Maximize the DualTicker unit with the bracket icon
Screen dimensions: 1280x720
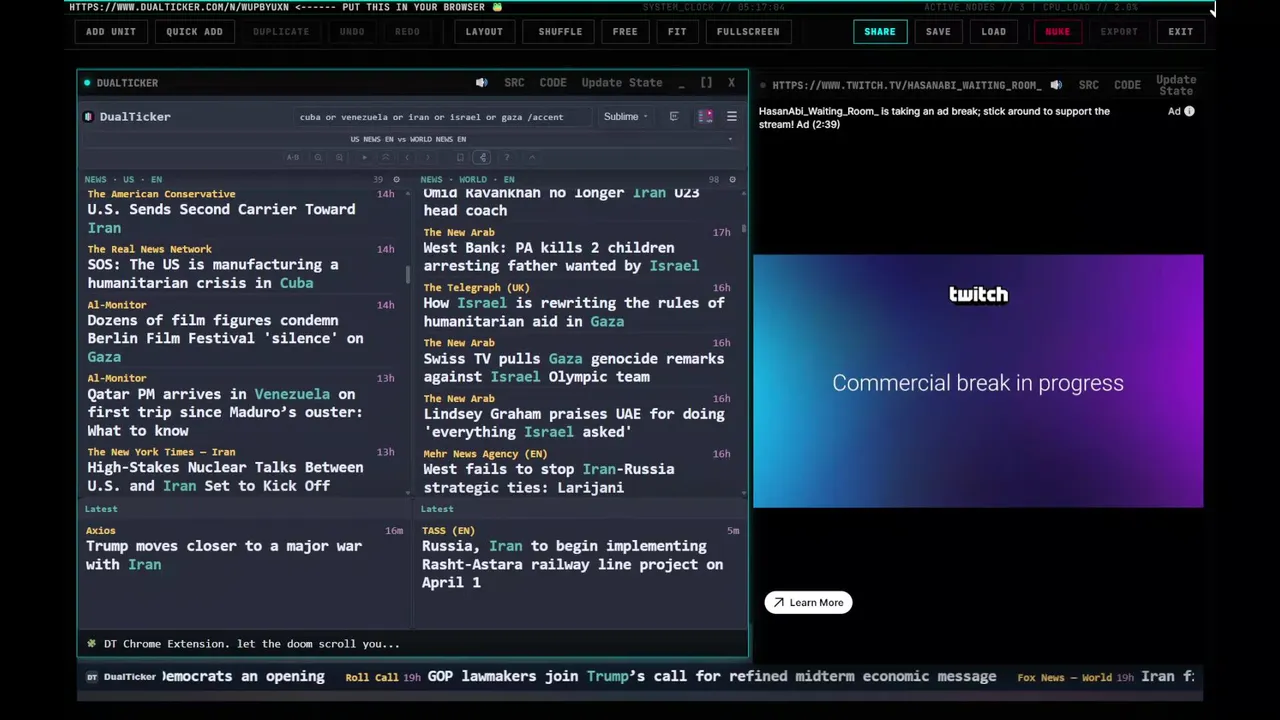coord(706,83)
